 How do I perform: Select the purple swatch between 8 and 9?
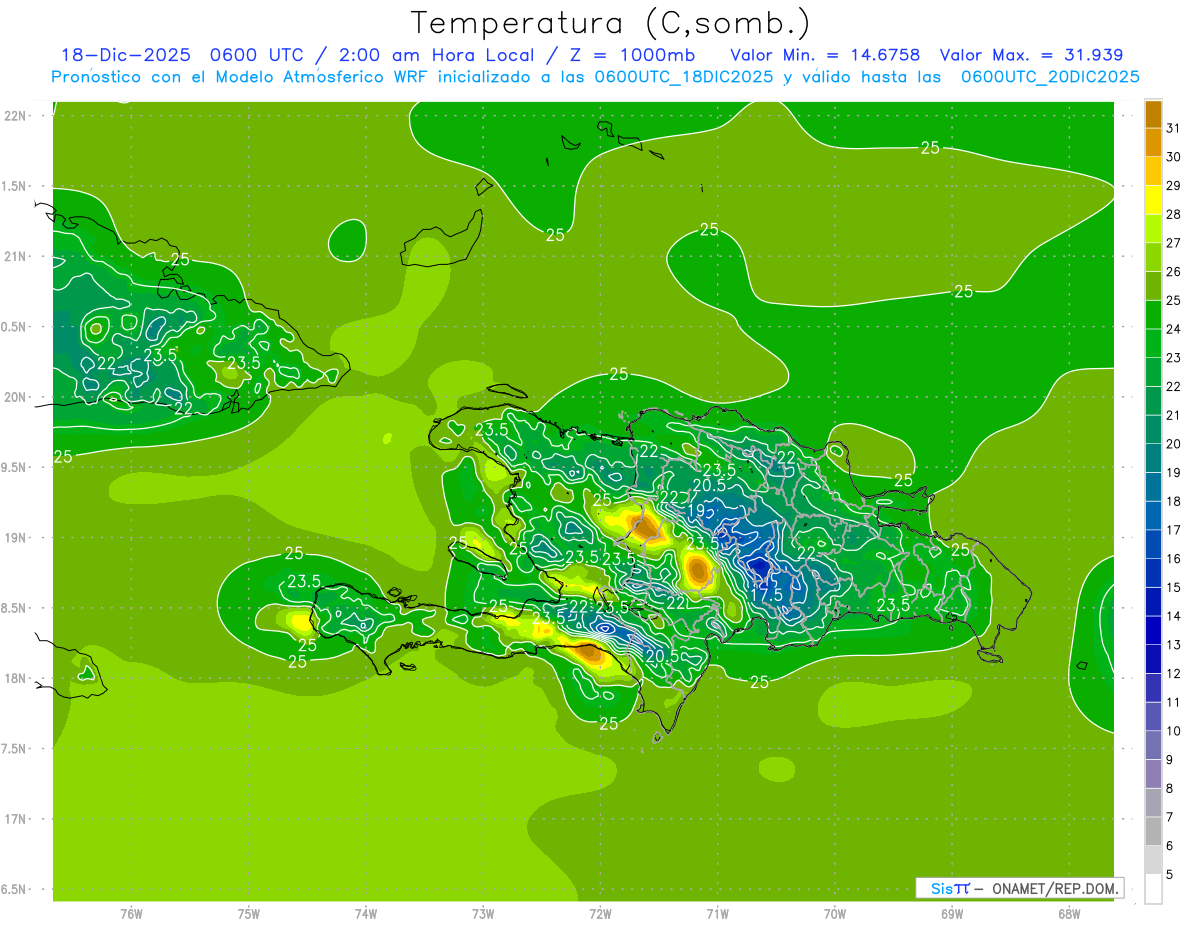pyautogui.click(x=1153, y=775)
